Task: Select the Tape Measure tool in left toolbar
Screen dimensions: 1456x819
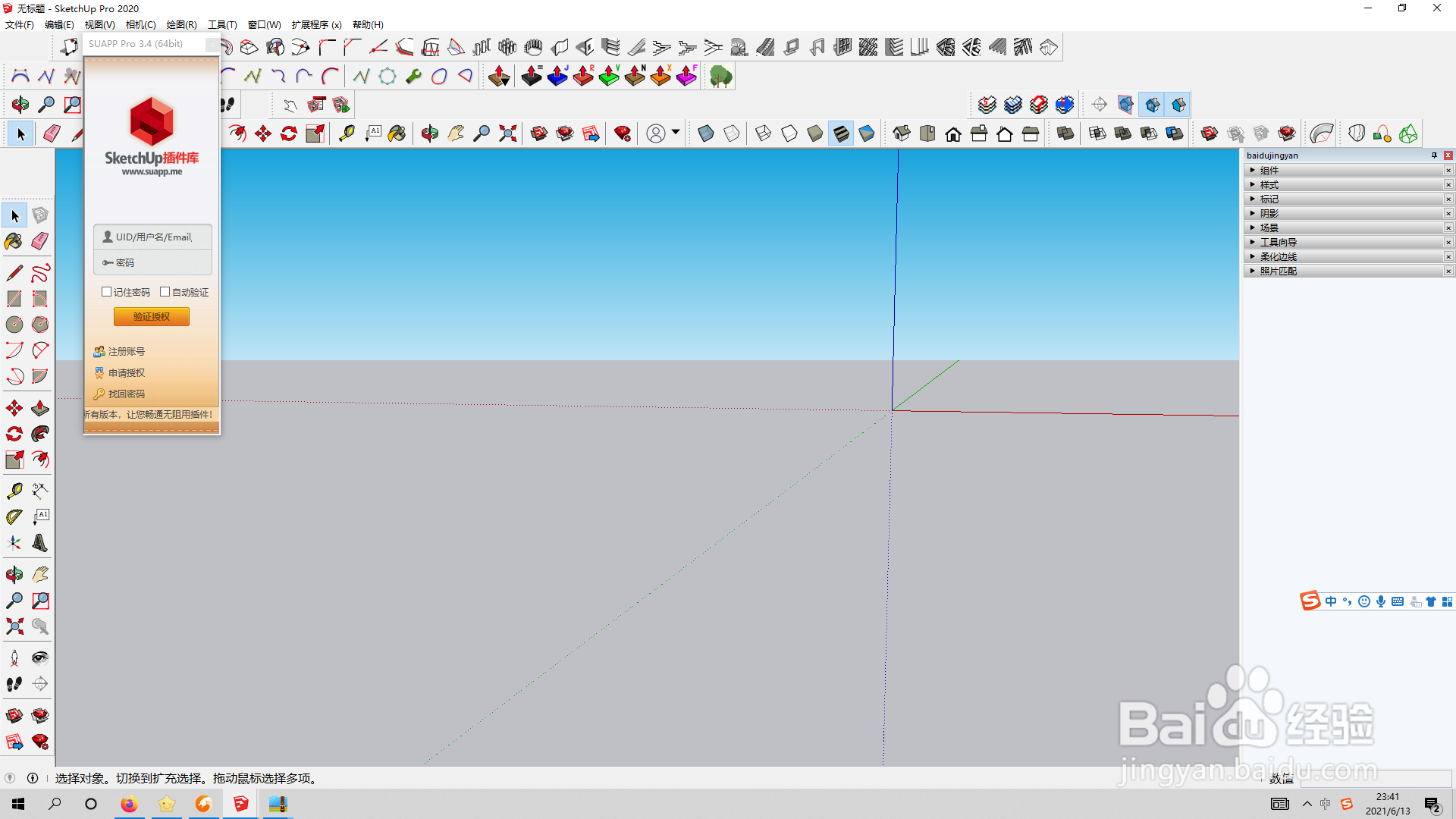Action: pos(14,491)
